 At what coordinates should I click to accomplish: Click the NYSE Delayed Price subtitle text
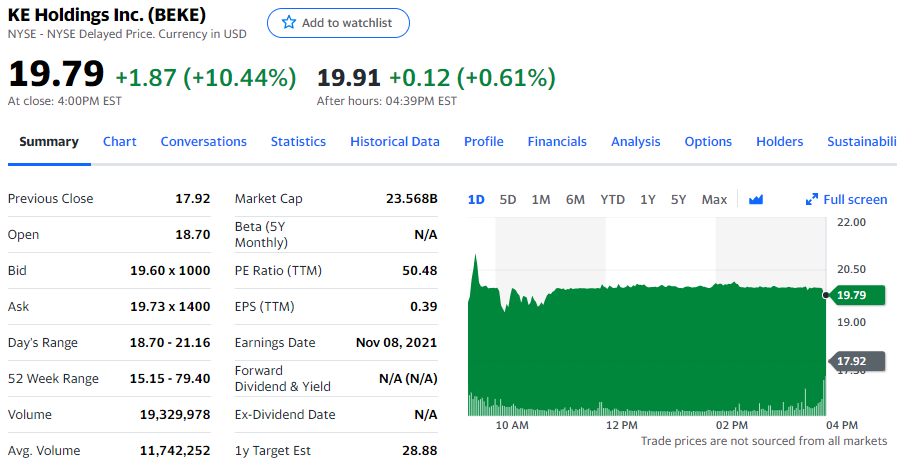(x=127, y=34)
